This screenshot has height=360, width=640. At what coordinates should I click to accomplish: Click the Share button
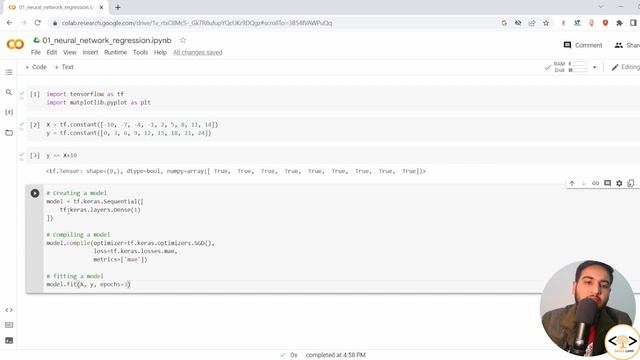click(627, 45)
